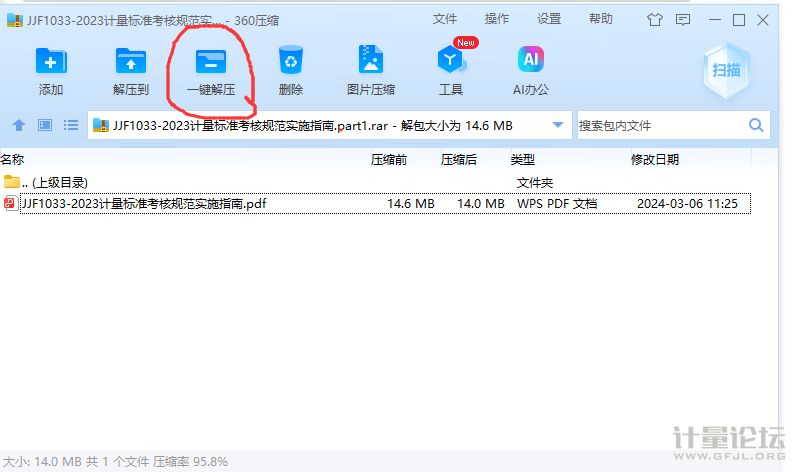
Task: Open the 操作 (Operation) menu
Action: coord(497,19)
